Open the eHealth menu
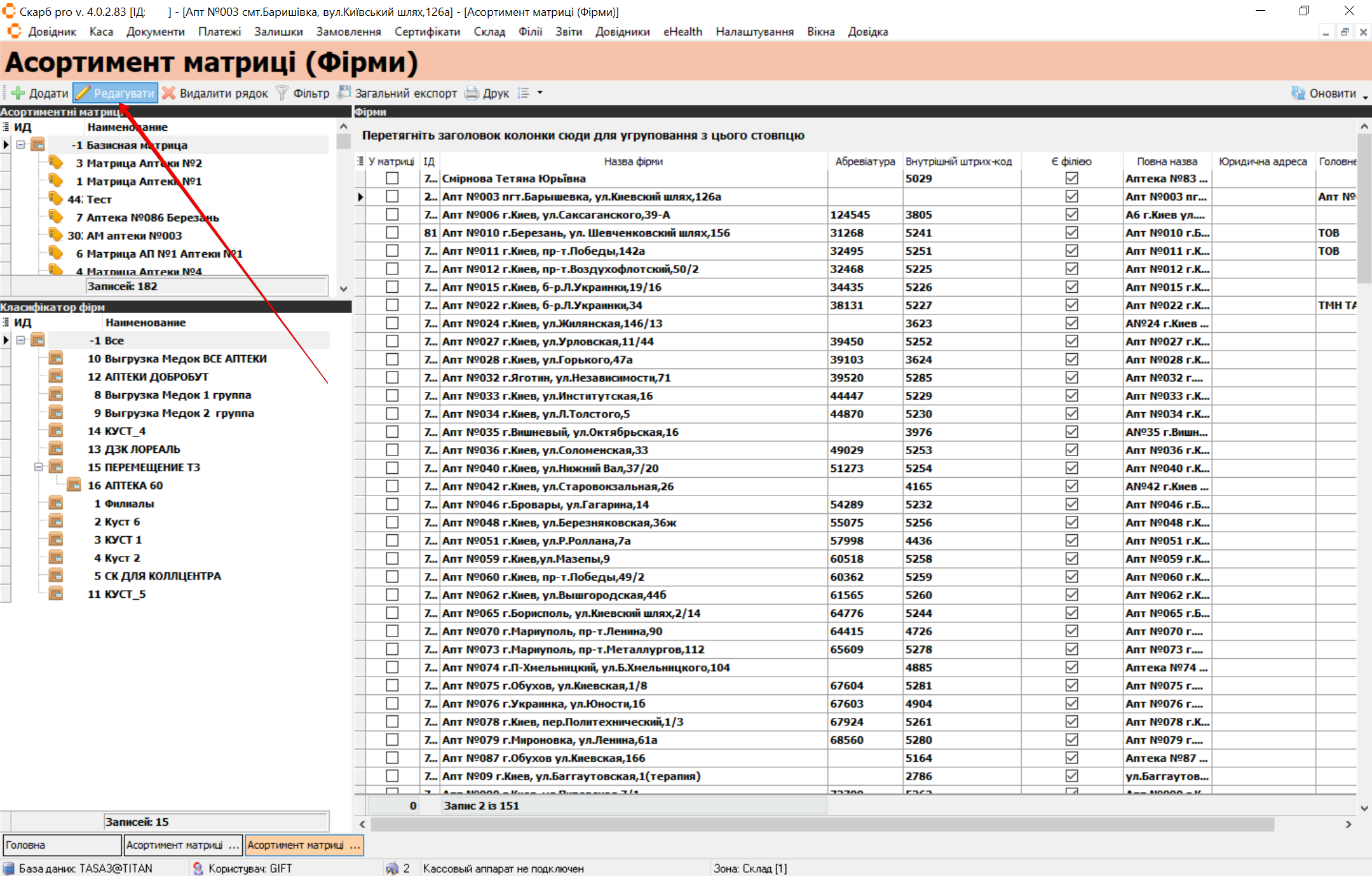The height and width of the screenshot is (876, 1372). click(x=683, y=32)
